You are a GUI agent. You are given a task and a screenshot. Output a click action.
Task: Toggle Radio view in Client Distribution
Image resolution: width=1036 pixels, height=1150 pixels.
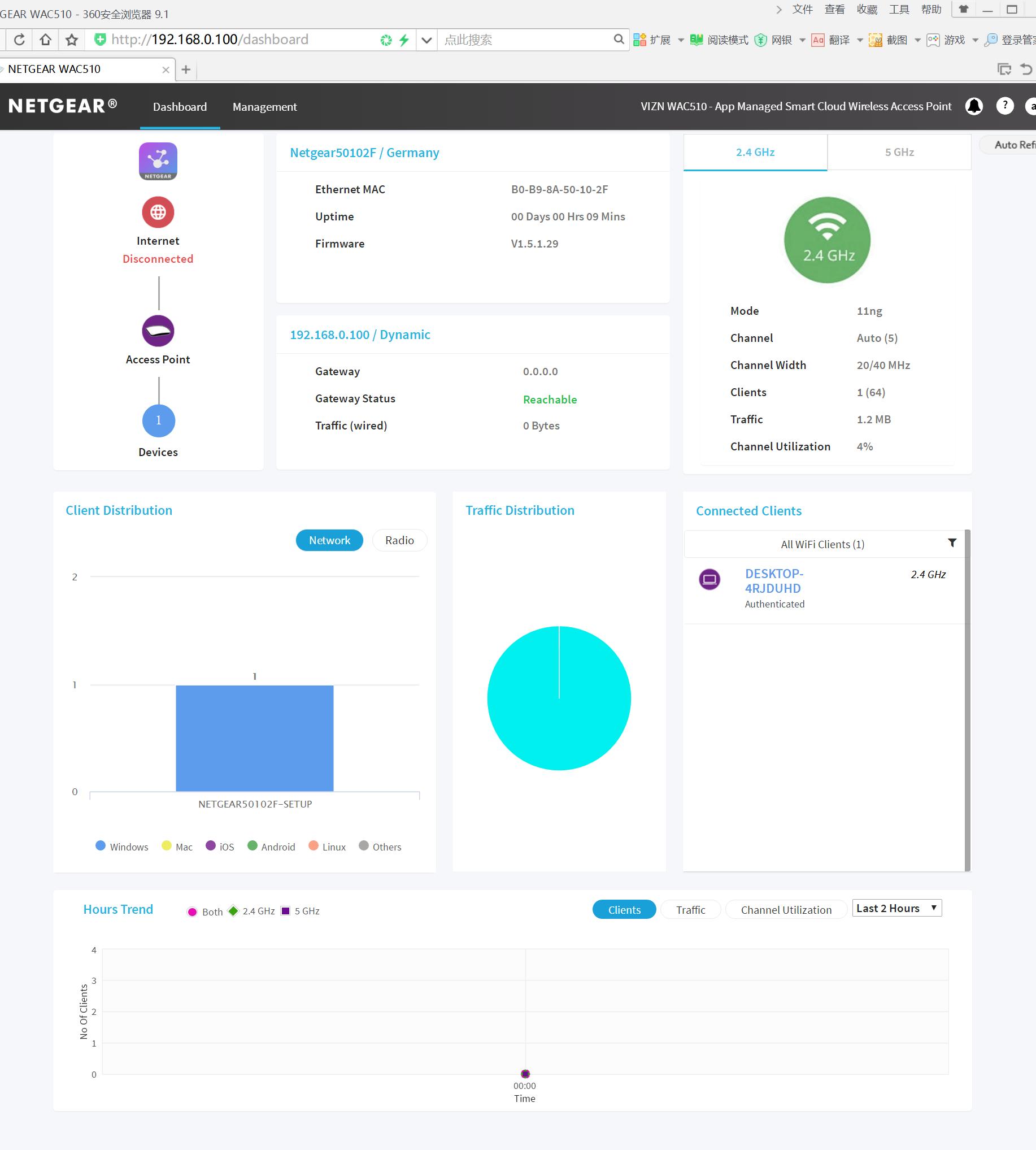pyautogui.click(x=399, y=540)
